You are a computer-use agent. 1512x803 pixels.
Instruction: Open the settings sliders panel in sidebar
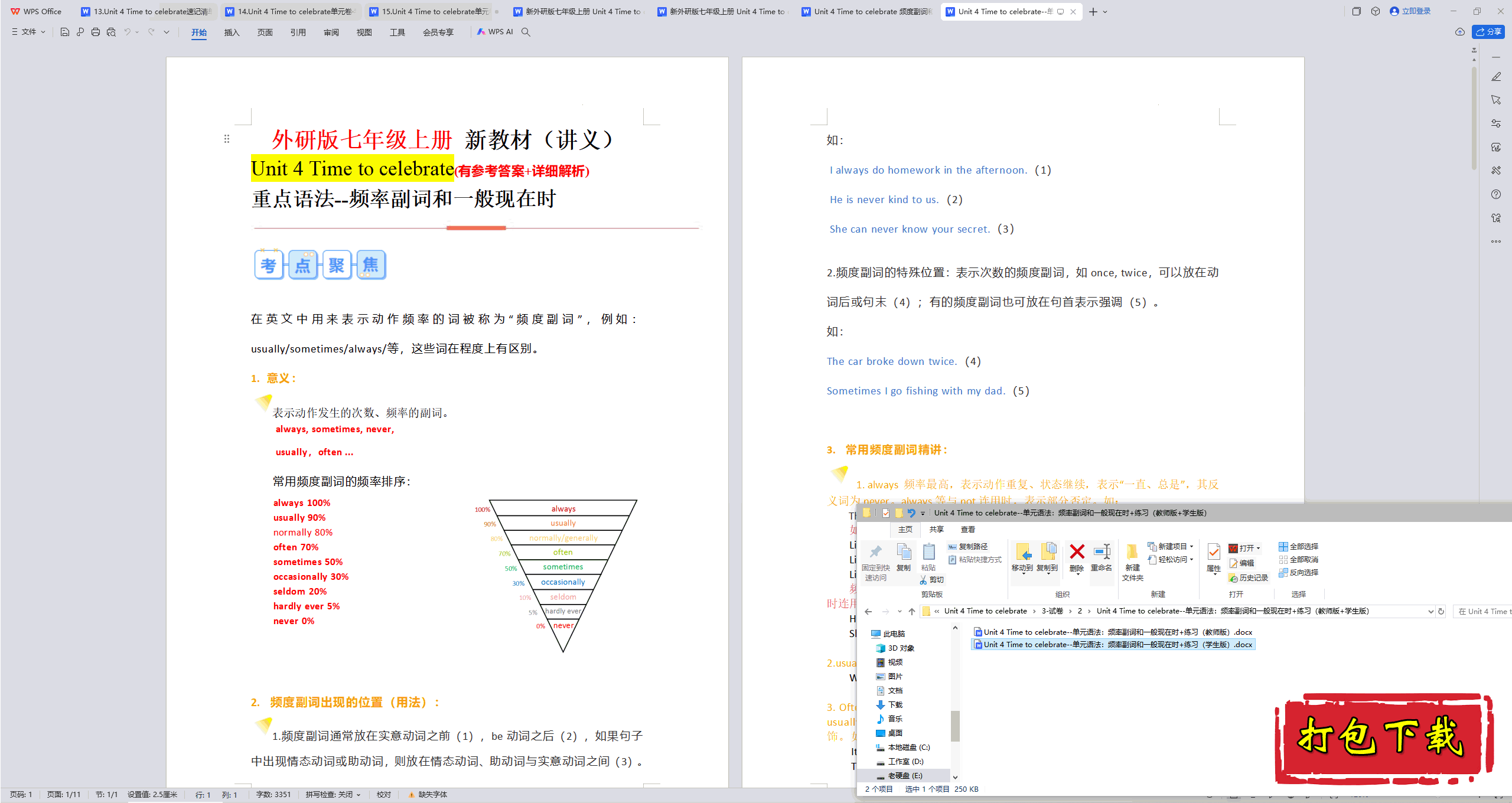pos(1496,123)
